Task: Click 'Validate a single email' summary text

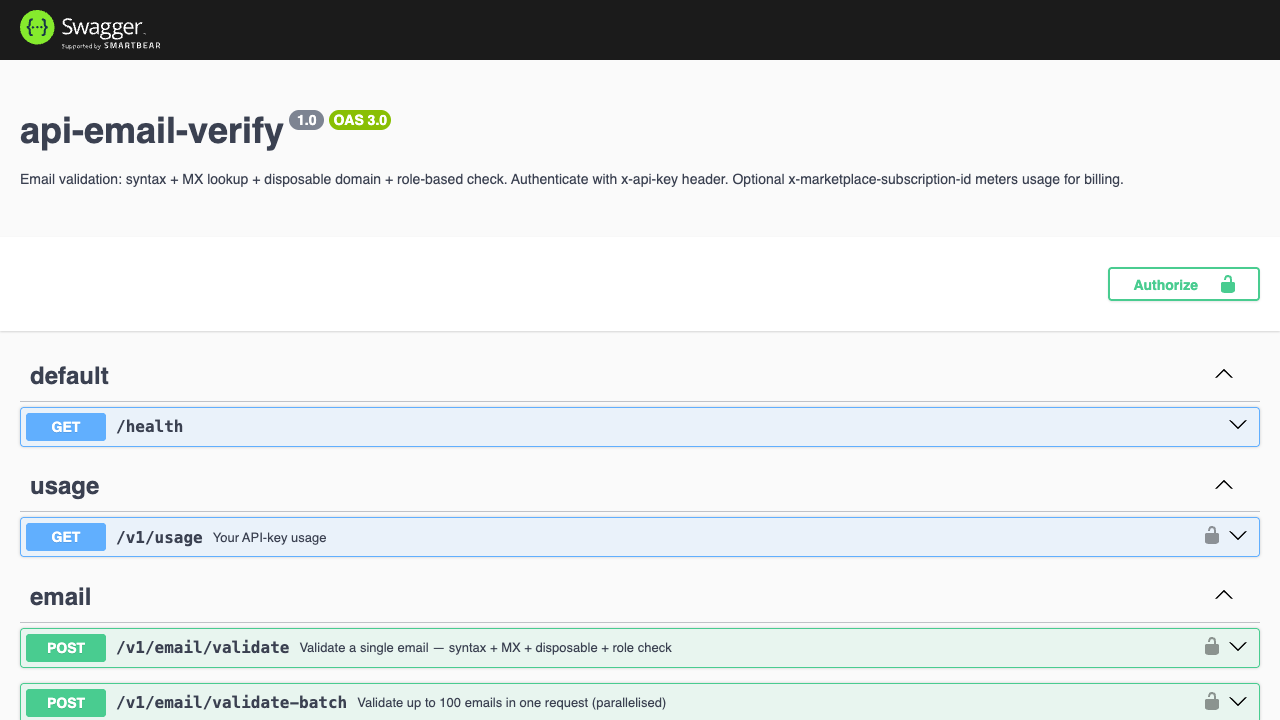Action: (486, 648)
